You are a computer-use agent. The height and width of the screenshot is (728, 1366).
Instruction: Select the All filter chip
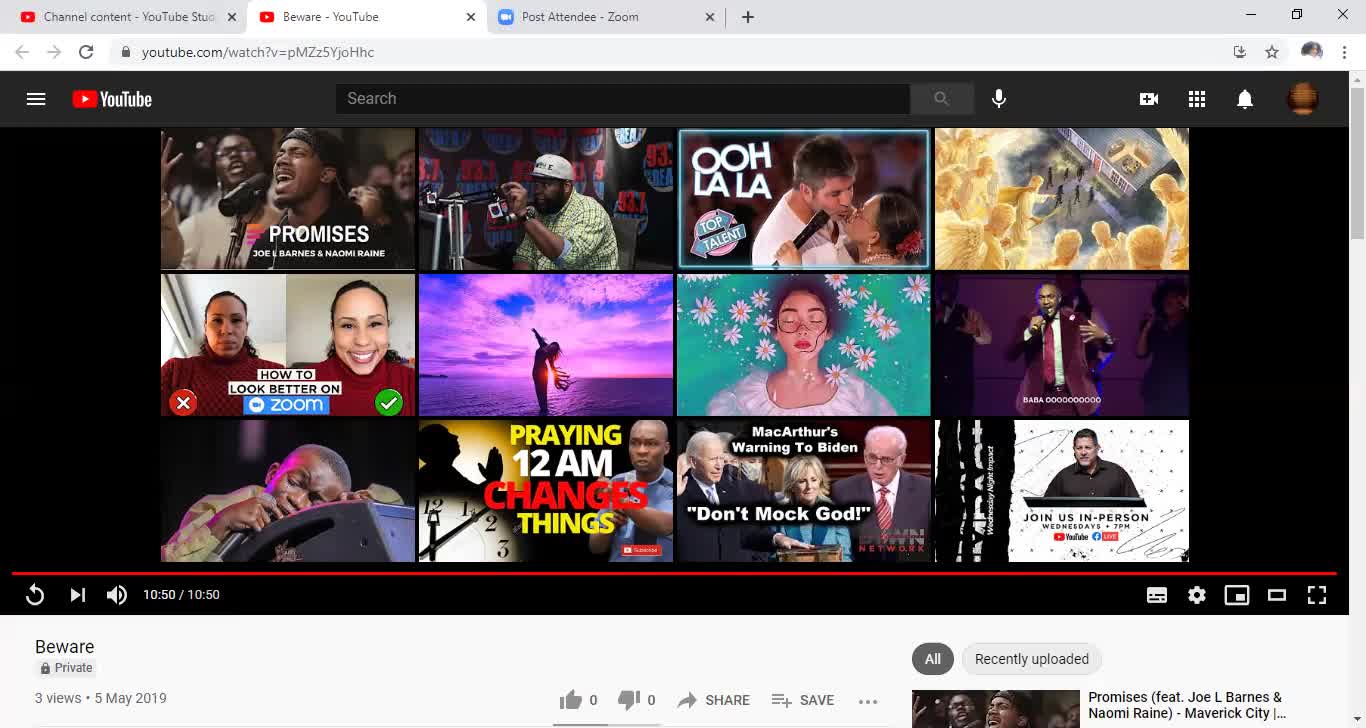(933, 659)
